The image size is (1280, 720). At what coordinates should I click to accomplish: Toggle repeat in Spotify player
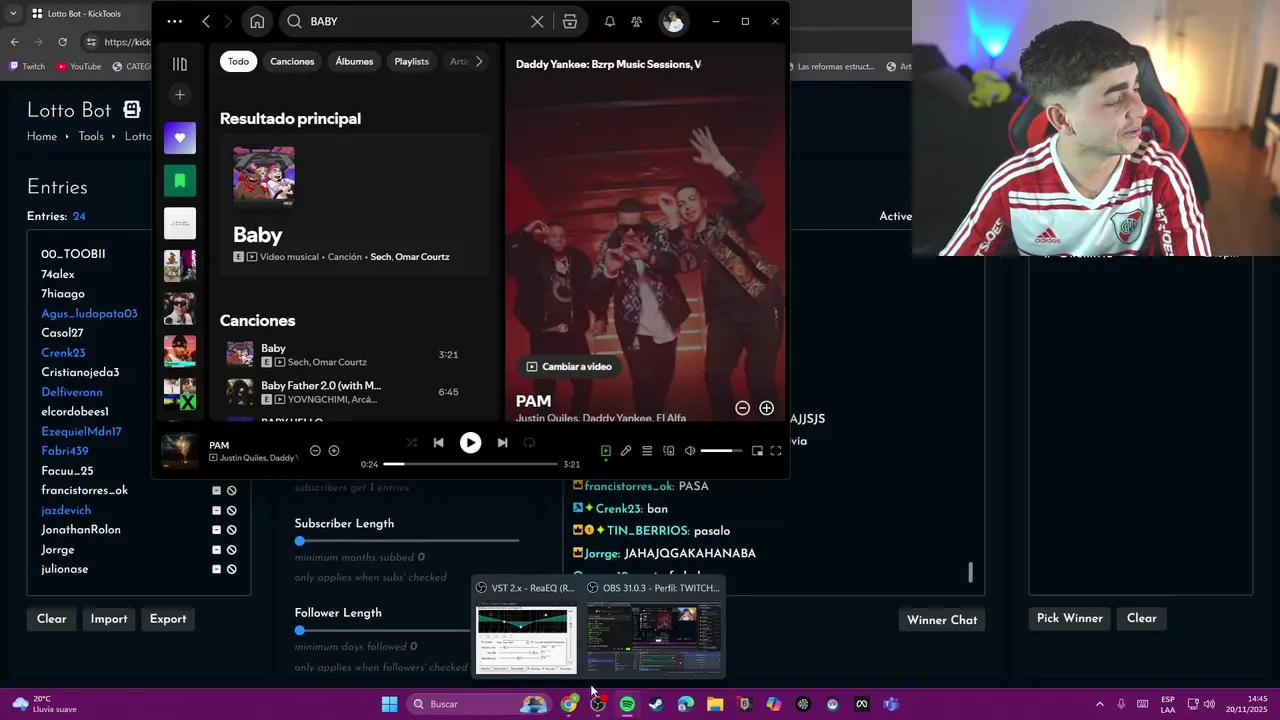[529, 443]
